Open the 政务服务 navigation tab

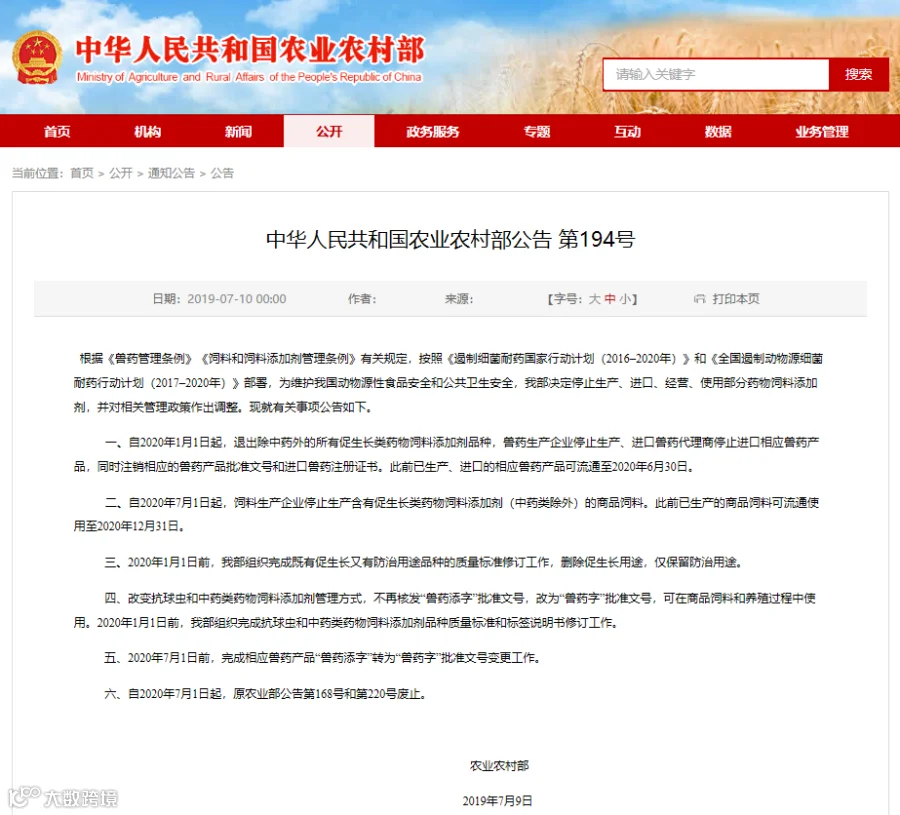click(433, 131)
